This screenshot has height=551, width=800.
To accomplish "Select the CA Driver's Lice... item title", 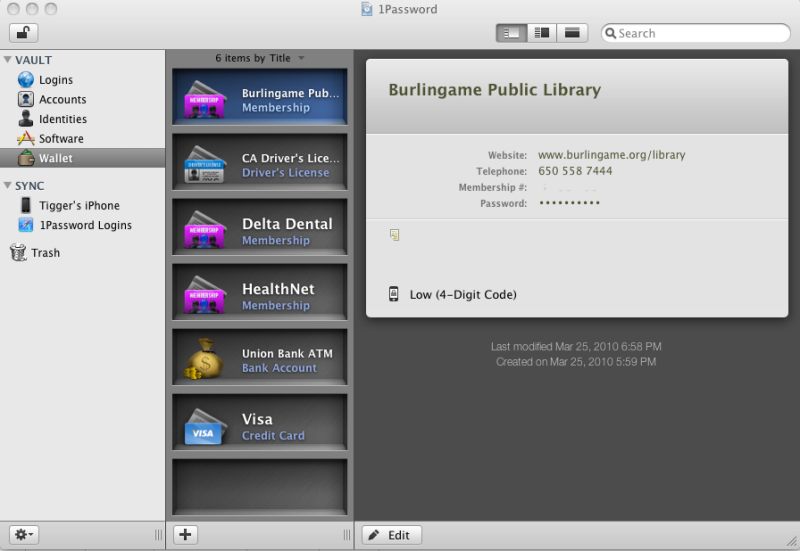I will point(290,158).
